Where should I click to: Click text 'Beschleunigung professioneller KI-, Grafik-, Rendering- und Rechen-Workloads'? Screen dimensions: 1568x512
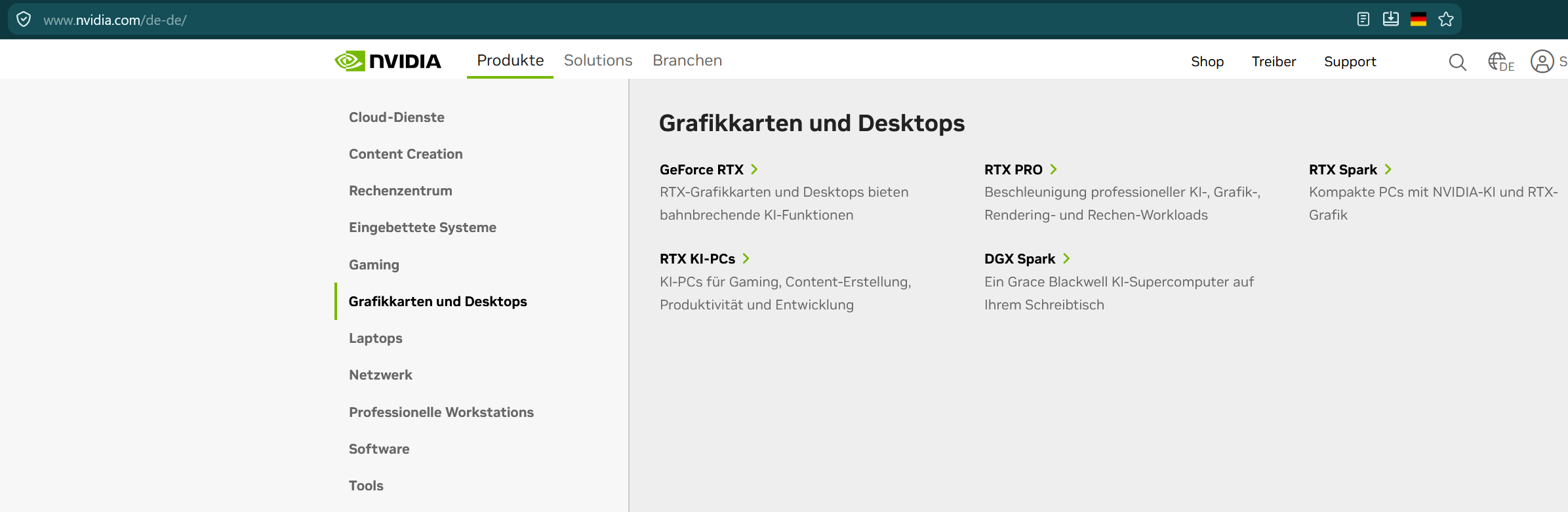[x=1123, y=203]
